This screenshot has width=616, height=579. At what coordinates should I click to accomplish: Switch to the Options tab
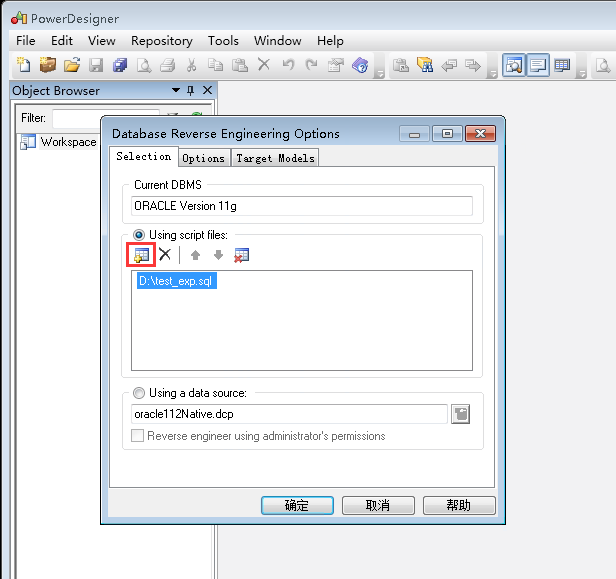click(204, 158)
